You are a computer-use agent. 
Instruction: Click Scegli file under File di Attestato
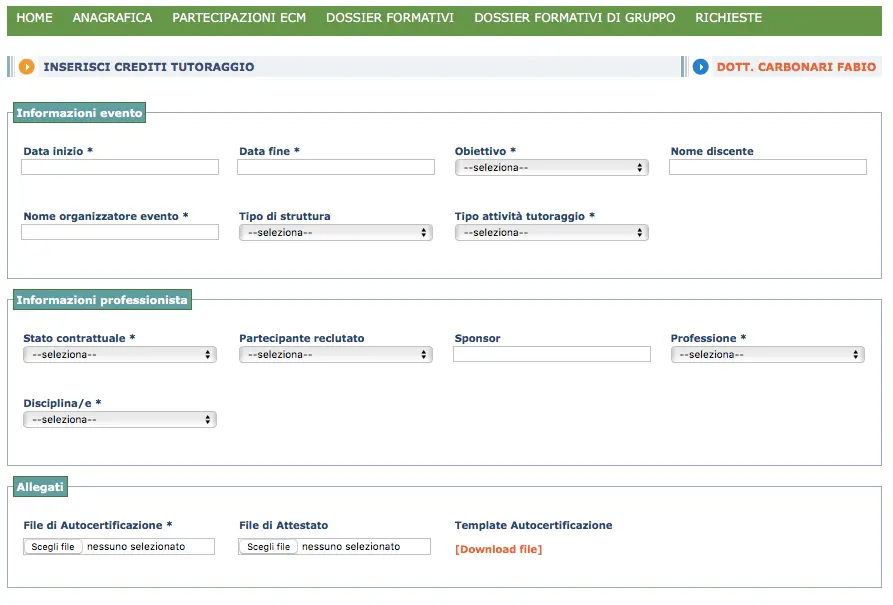(268, 546)
